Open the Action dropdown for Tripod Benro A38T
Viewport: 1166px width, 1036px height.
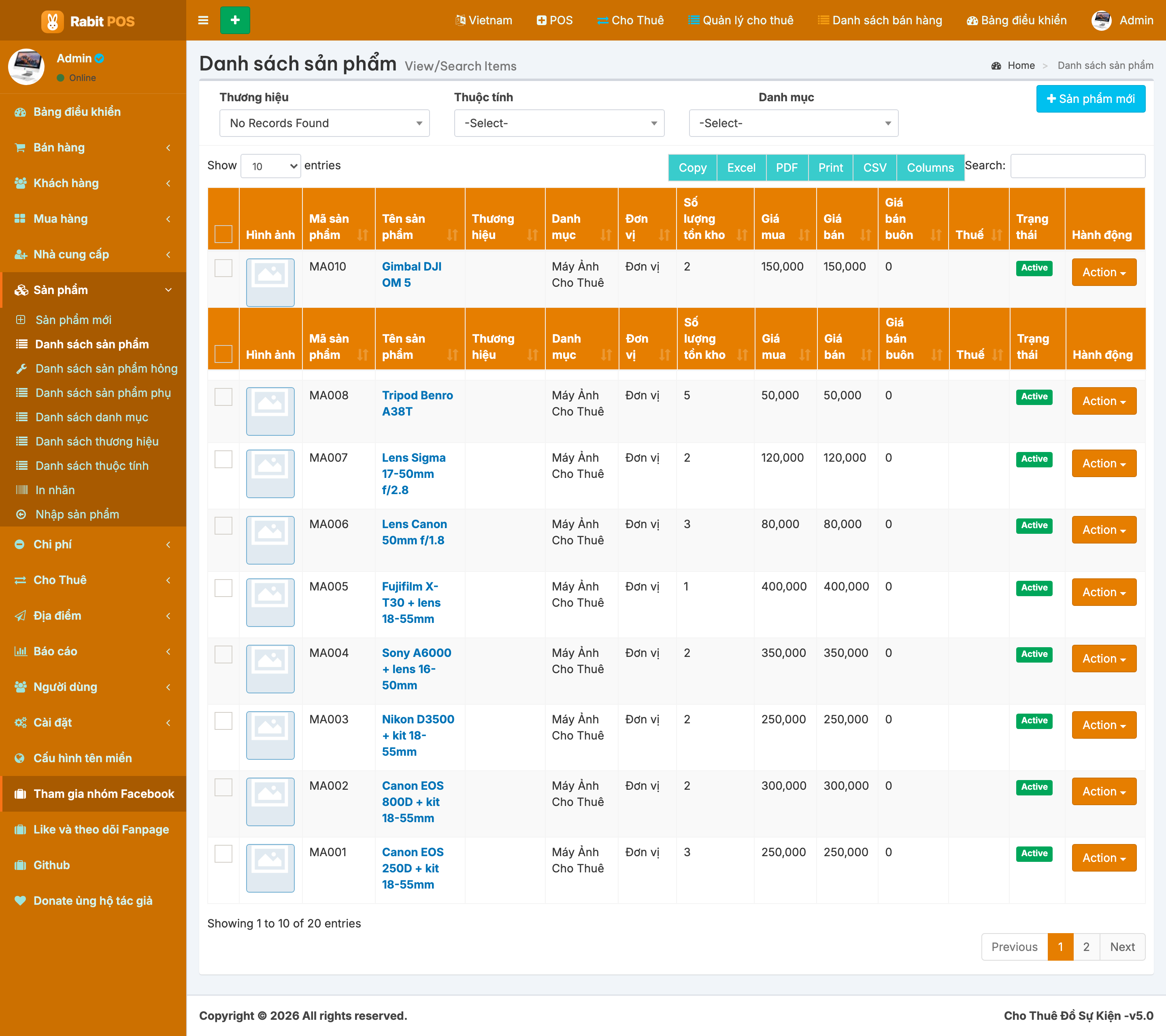click(1104, 401)
